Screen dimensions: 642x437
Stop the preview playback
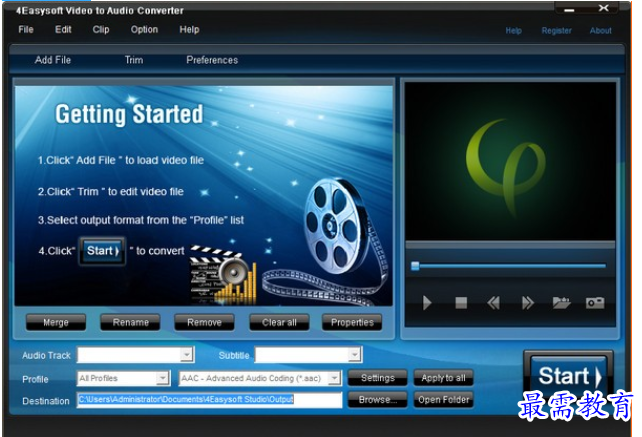pyautogui.click(x=461, y=303)
